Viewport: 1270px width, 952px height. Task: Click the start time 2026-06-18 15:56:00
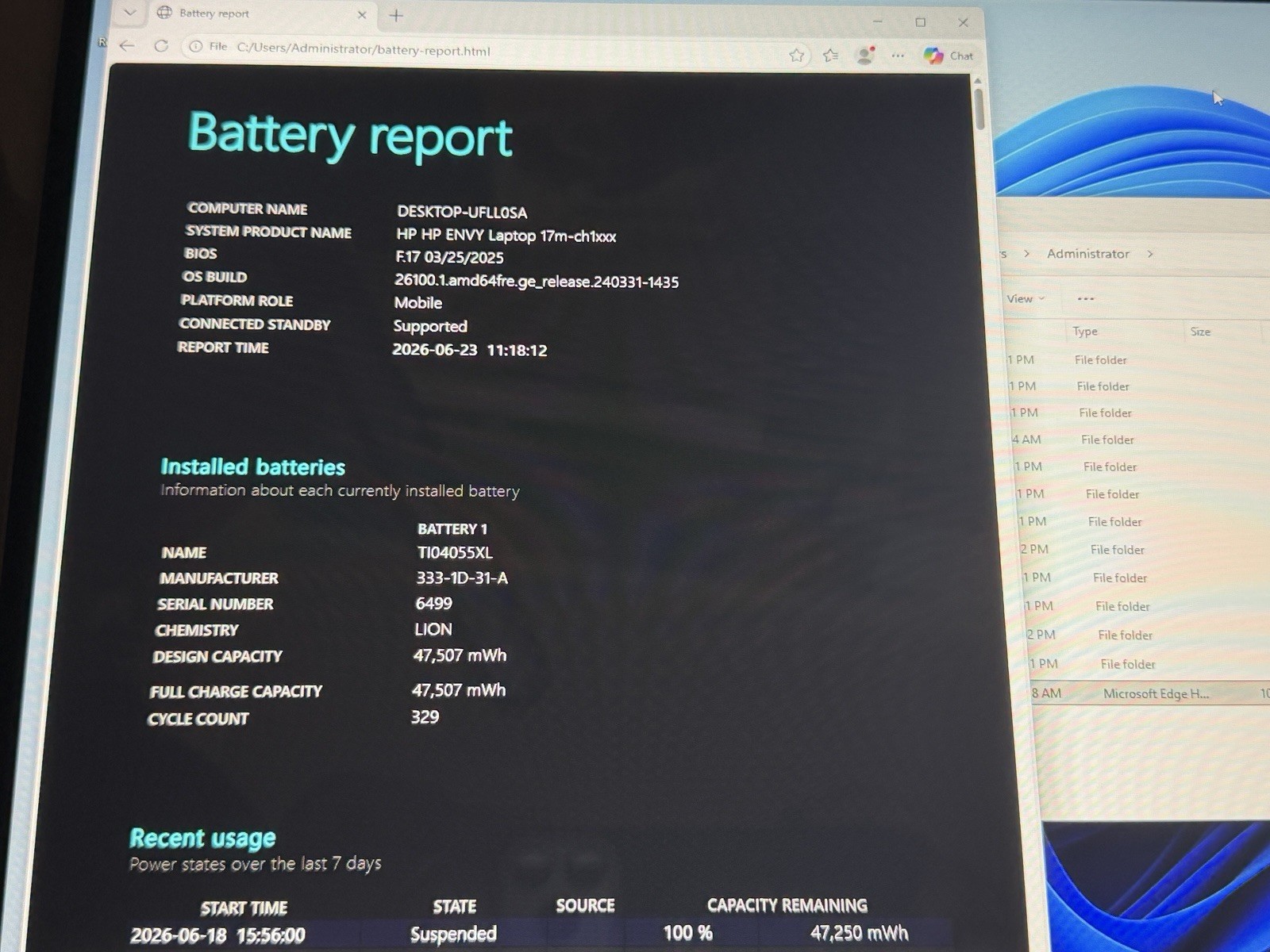(217, 936)
